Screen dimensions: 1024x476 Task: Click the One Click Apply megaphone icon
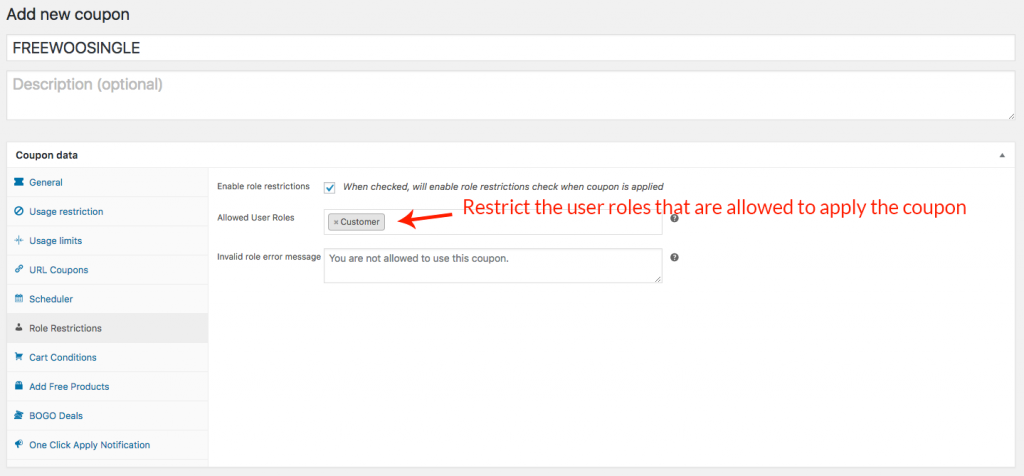(18, 445)
